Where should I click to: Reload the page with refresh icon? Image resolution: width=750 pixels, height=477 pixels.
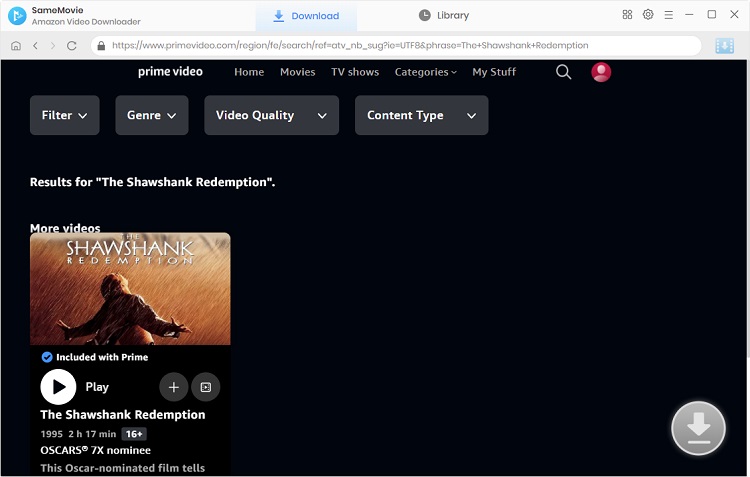coord(72,45)
